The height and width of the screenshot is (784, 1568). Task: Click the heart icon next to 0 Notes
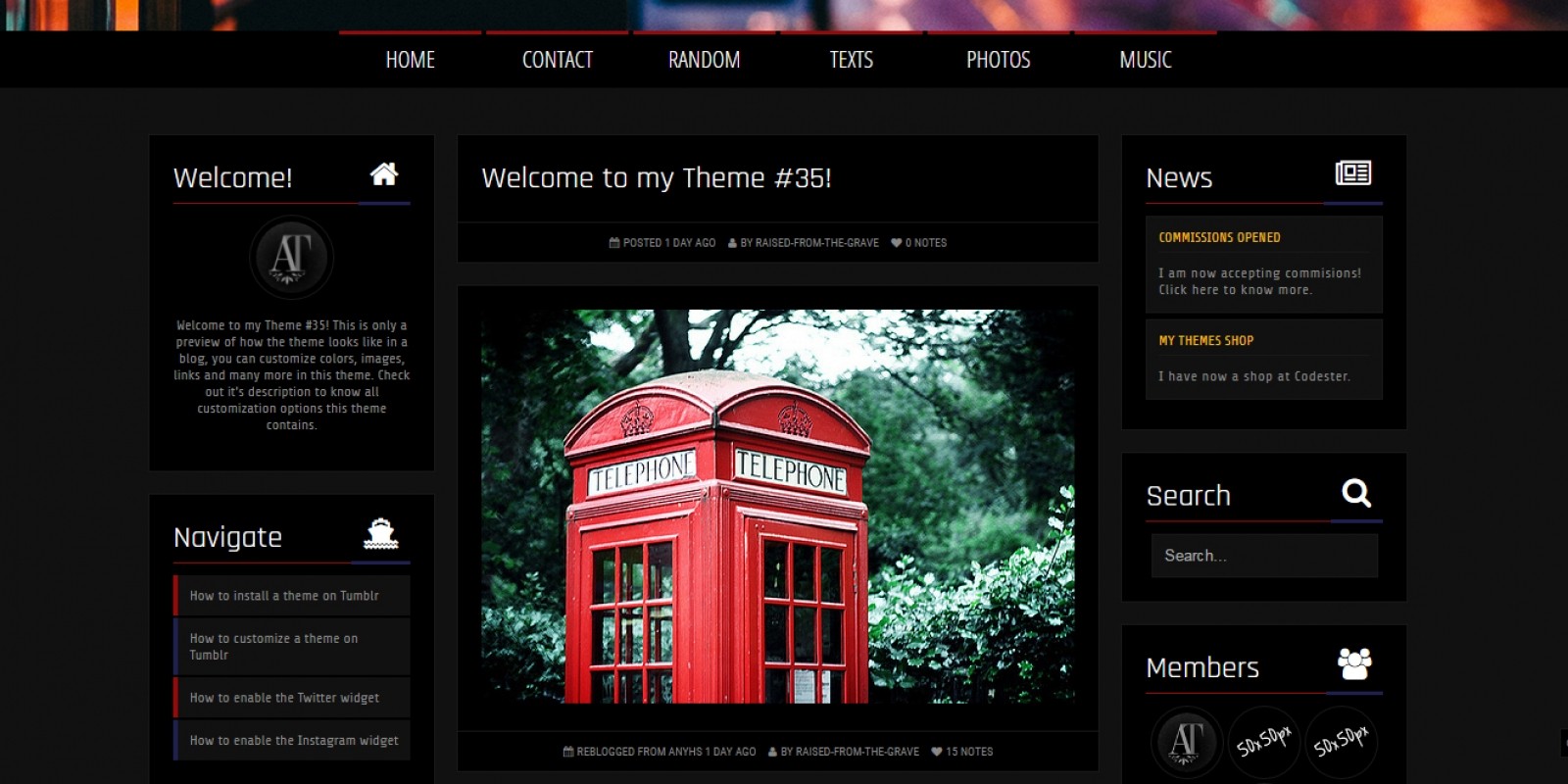pyautogui.click(x=896, y=243)
